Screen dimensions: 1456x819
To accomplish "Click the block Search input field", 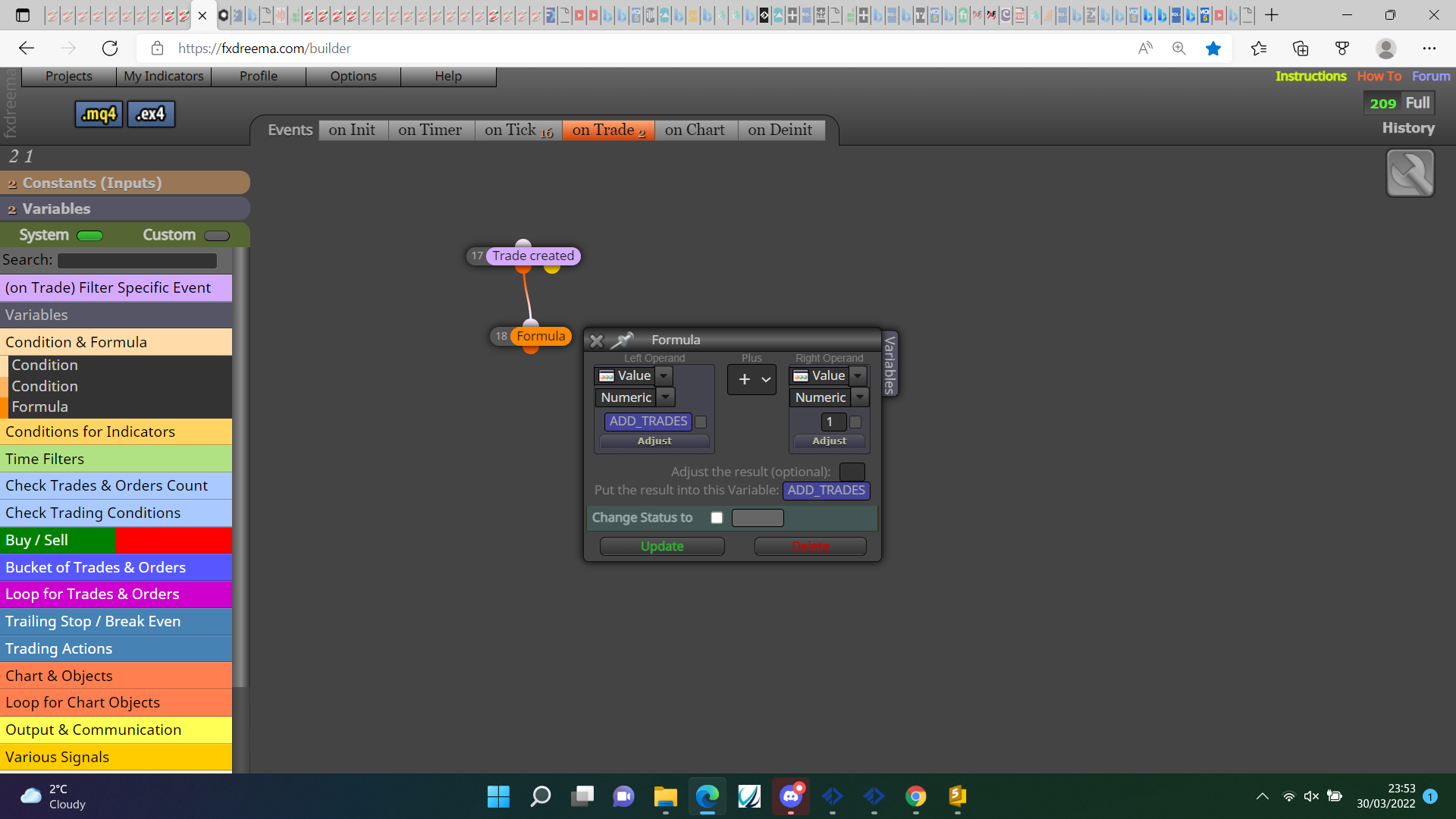I will pos(137,260).
